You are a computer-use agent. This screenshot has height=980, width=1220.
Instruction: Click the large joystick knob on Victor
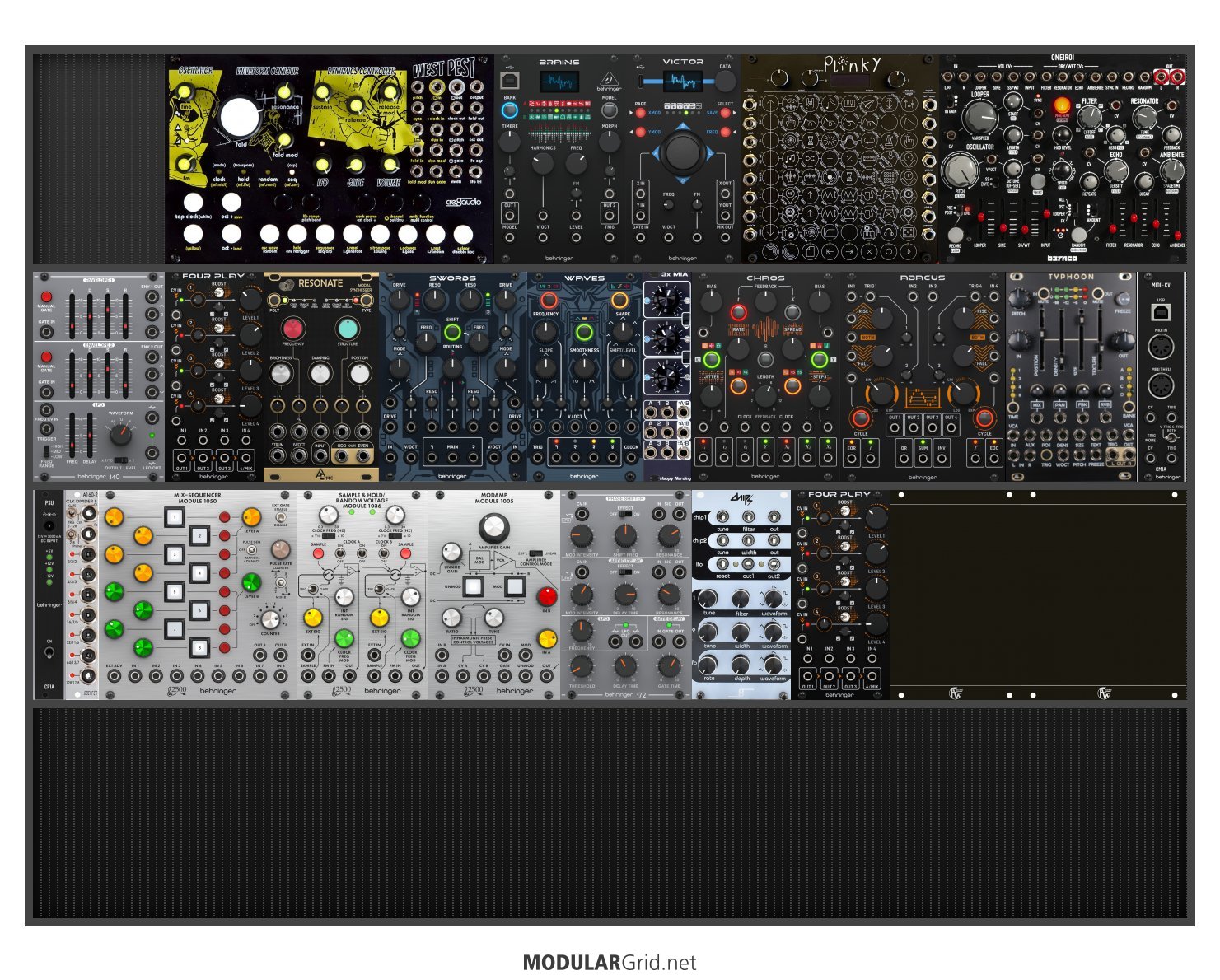683,152
